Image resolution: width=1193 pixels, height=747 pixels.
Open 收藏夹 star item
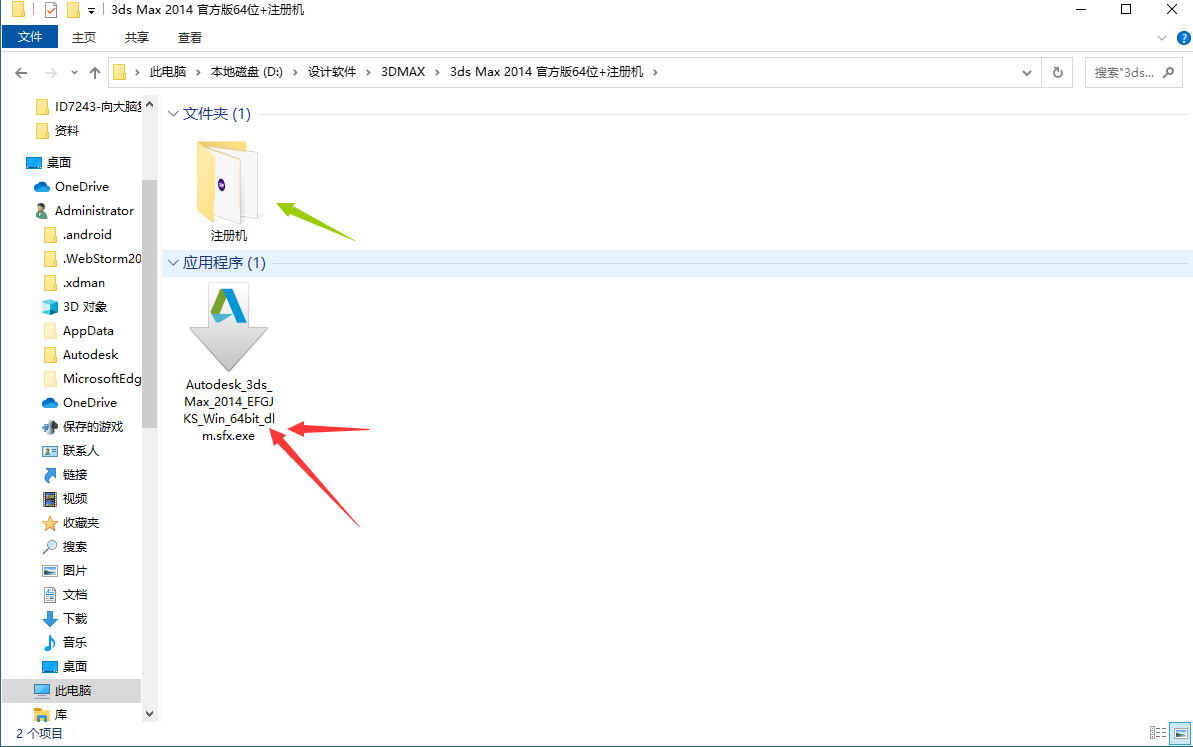point(71,523)
